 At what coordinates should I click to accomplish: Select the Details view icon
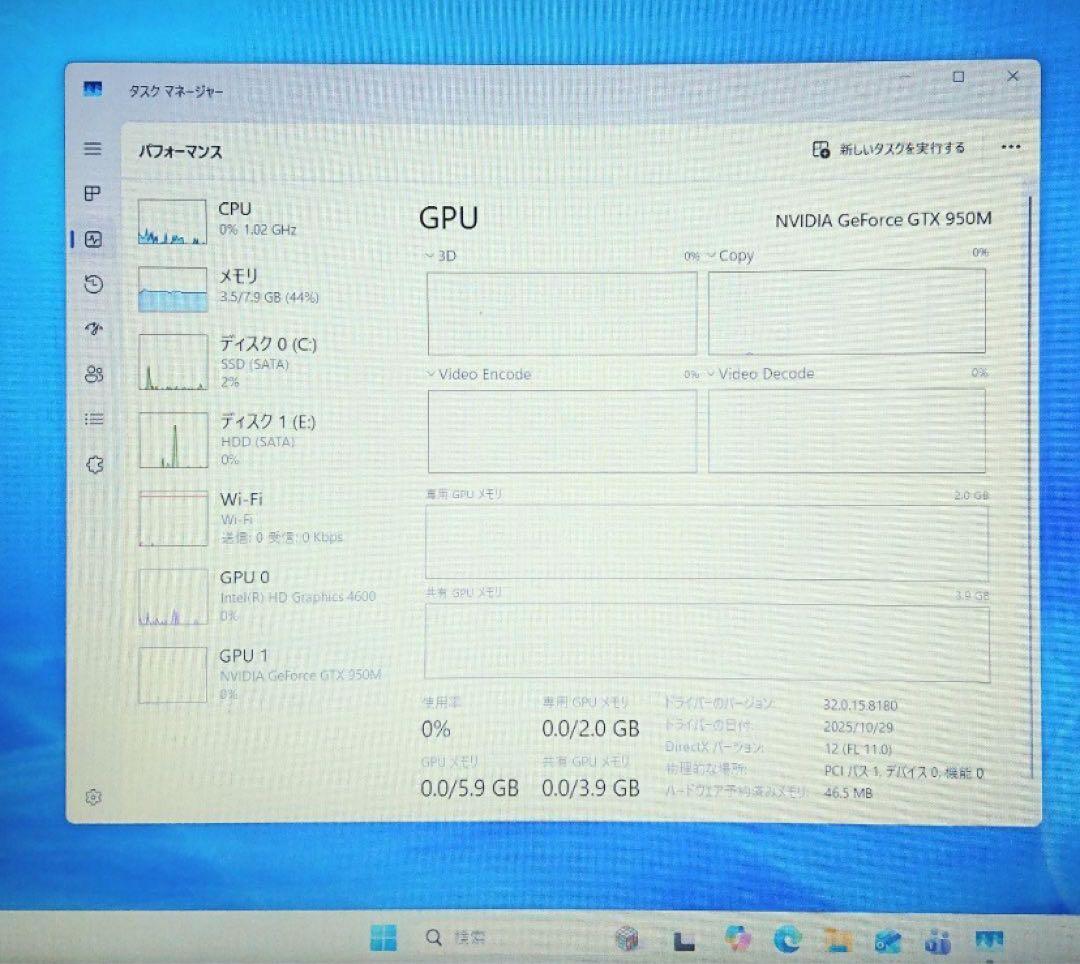[x=93, y=419]
